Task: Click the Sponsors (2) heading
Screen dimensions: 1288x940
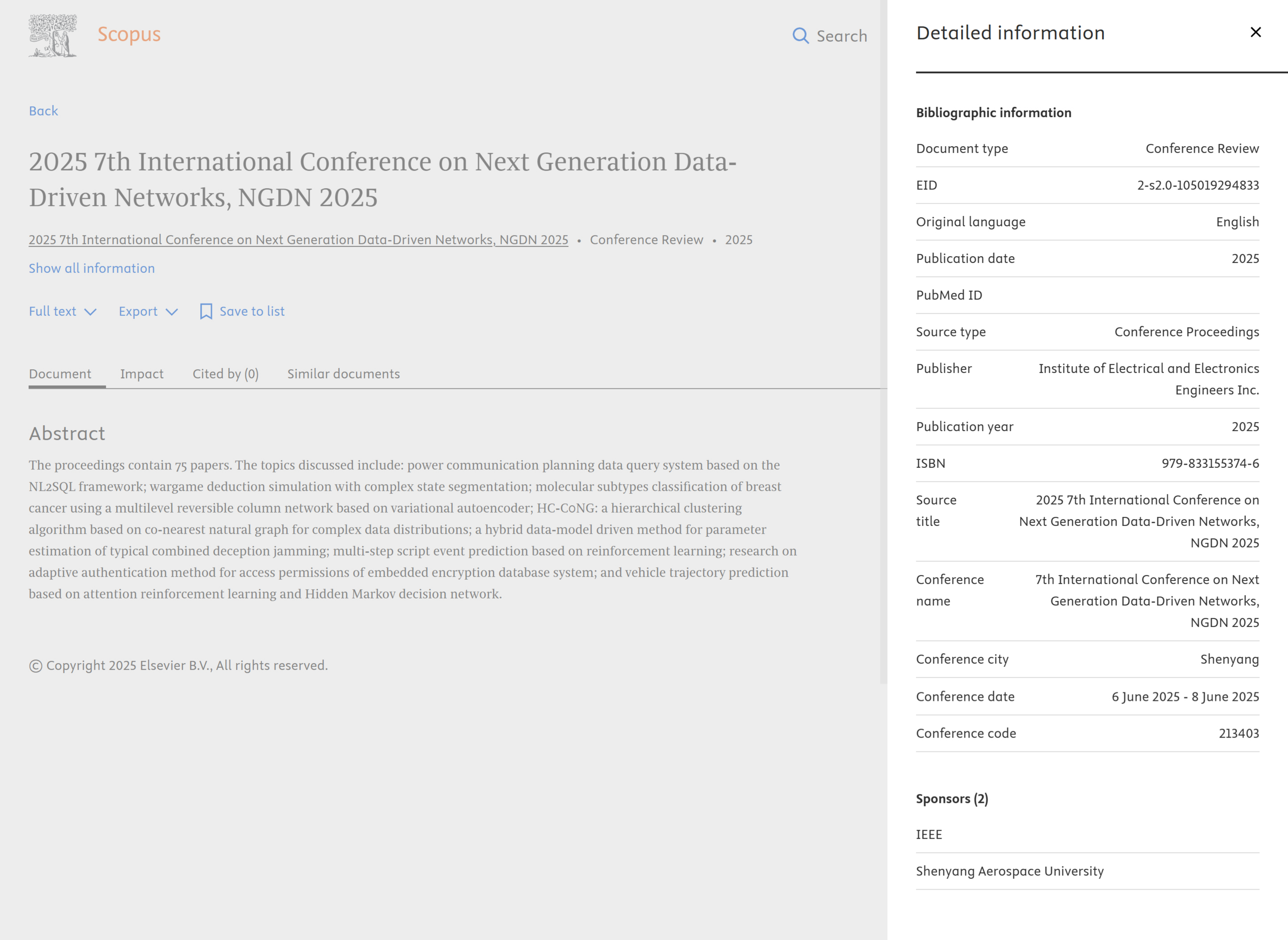Action: (952, 799)
